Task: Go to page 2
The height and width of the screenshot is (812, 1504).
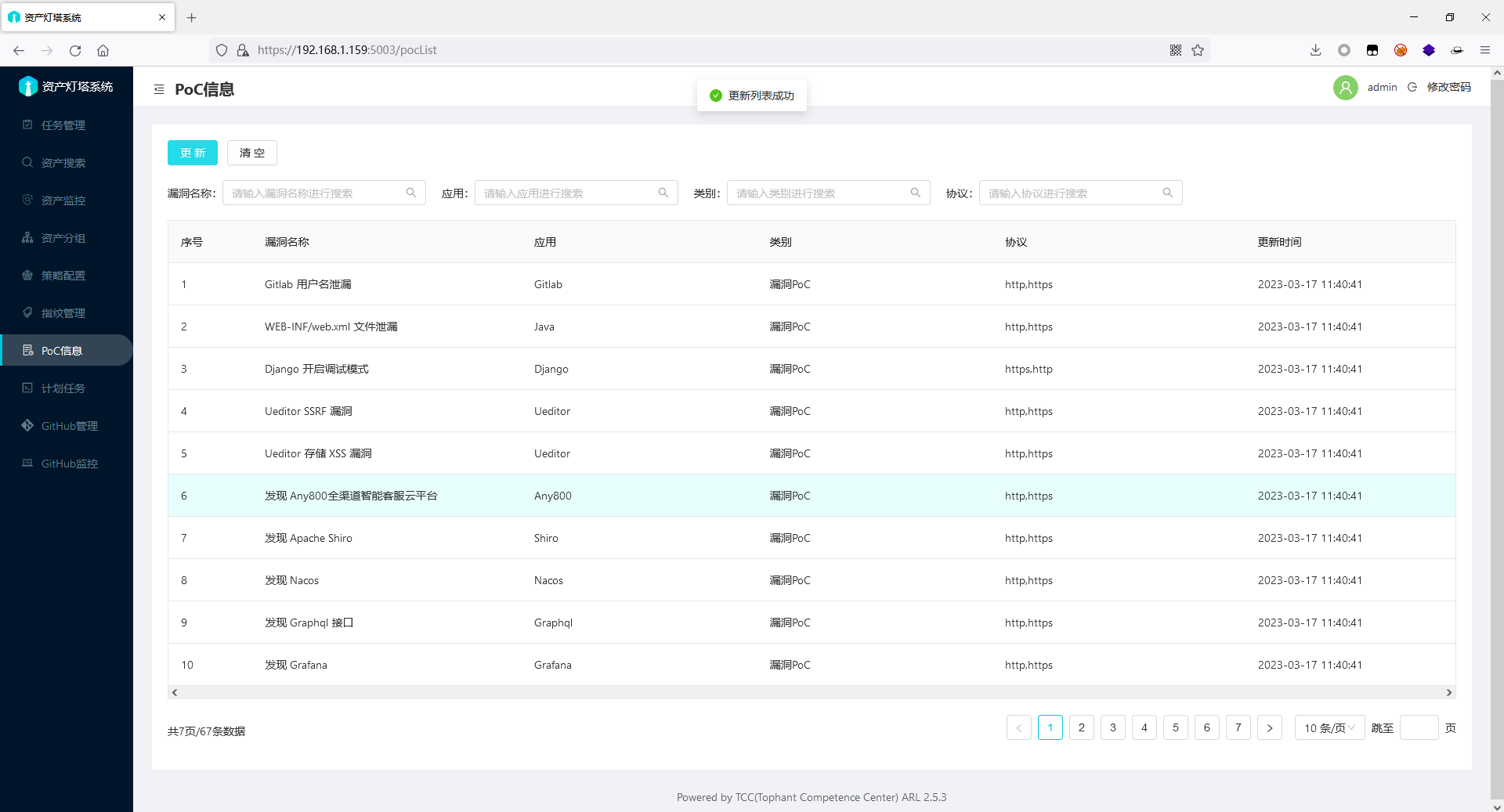Action: (1082, 727)
